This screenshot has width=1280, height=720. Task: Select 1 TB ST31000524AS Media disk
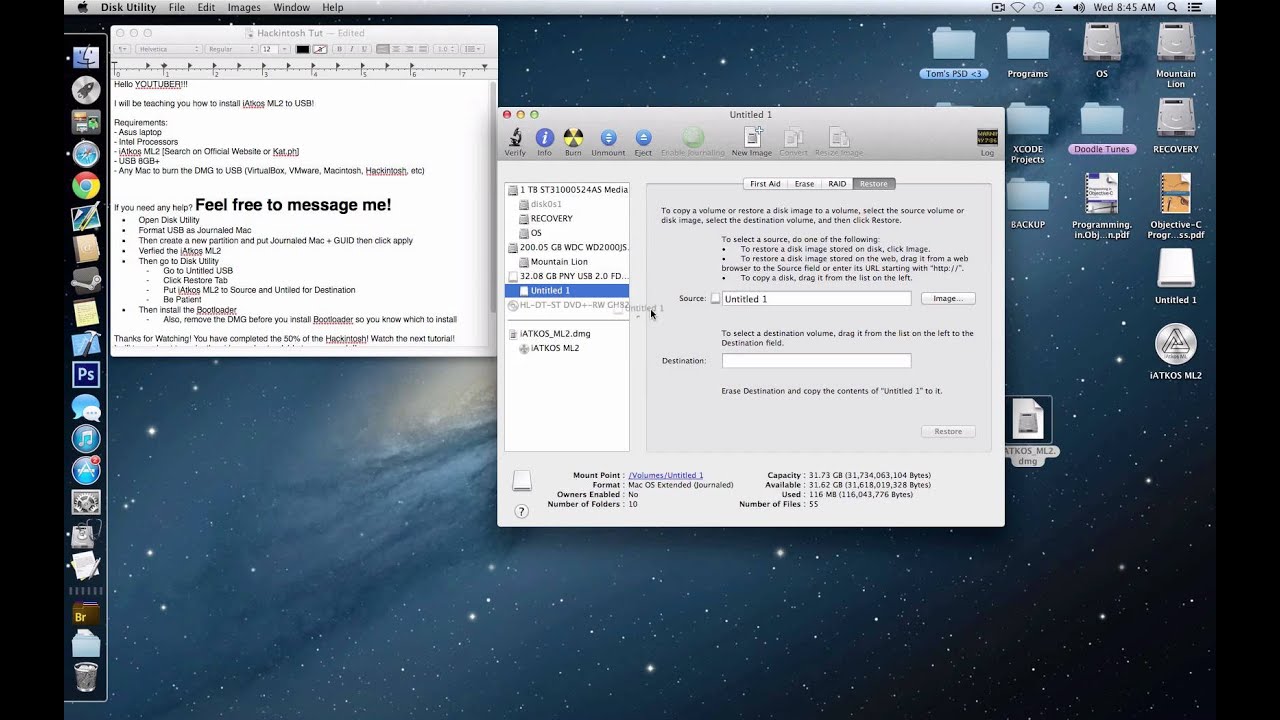click(x=567, y=189)
